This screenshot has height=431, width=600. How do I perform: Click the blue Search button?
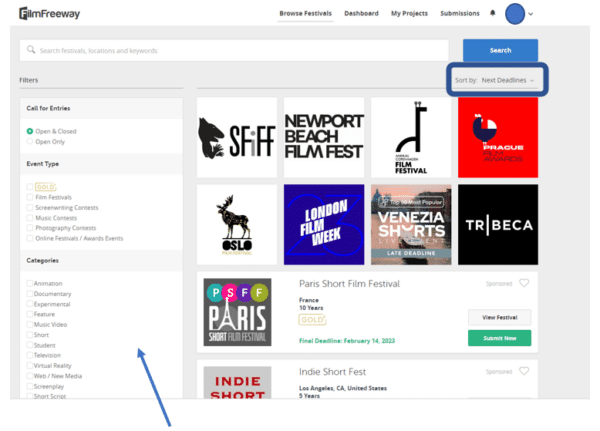pos(500,50)
